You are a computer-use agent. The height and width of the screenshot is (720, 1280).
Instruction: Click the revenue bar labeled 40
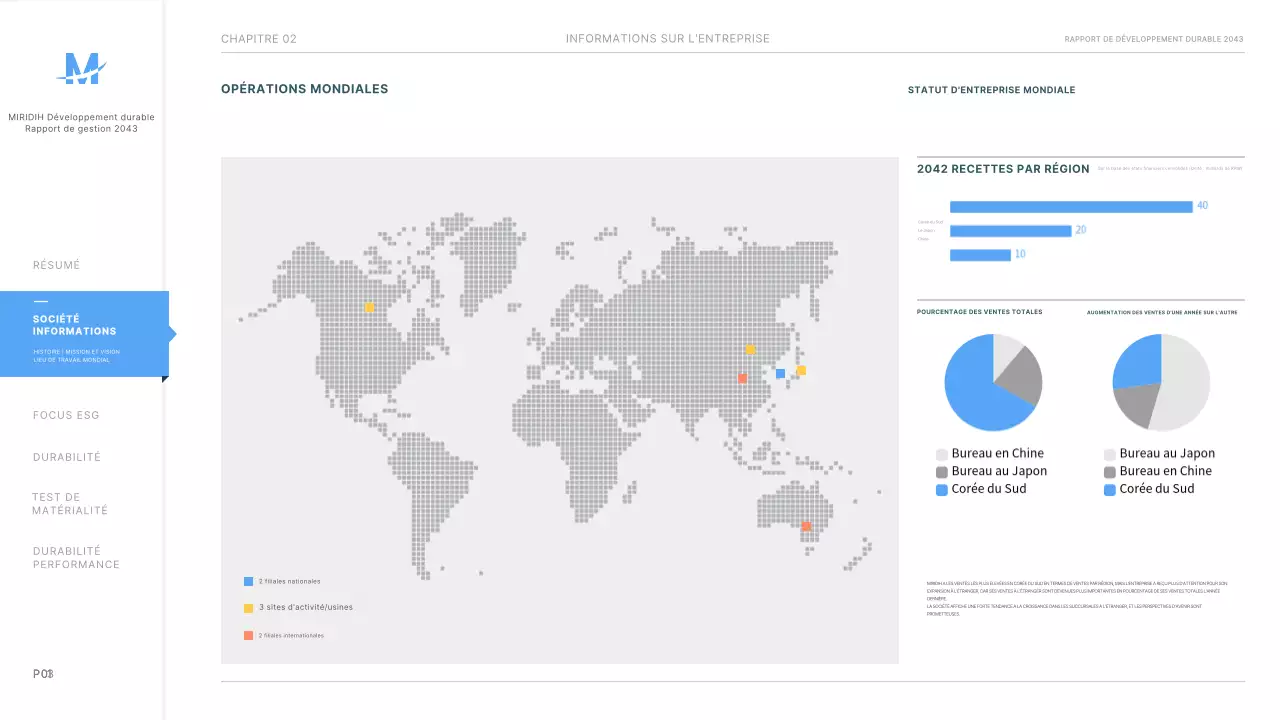tap(1070, 207)
